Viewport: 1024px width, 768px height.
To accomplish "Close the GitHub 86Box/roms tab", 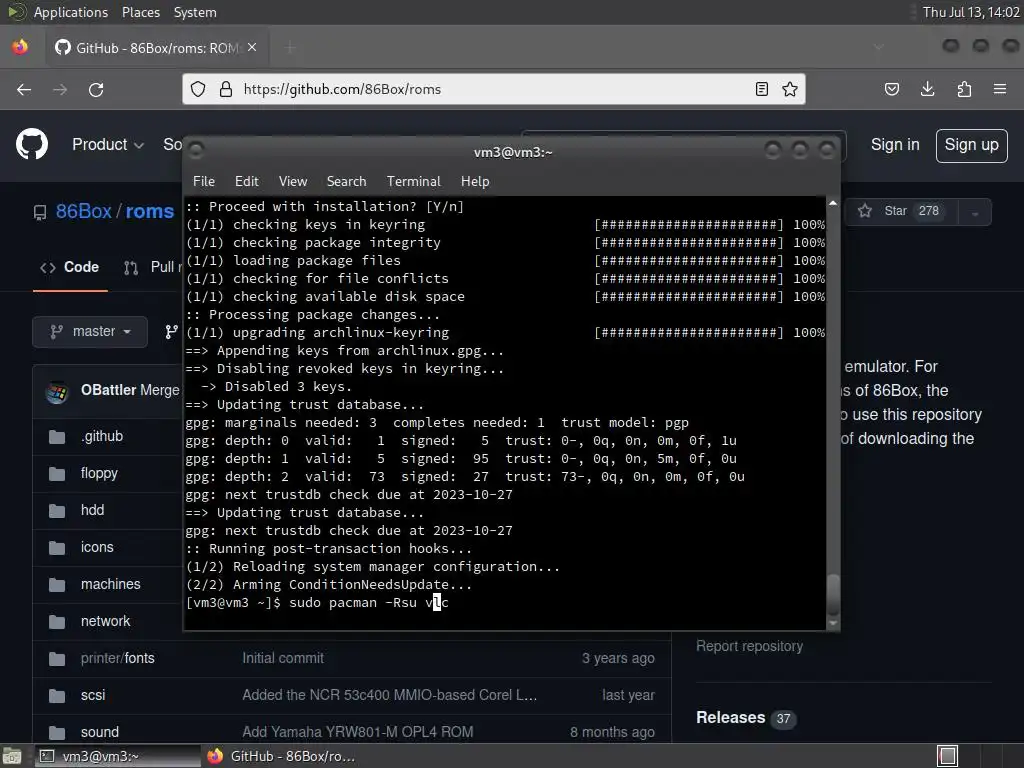I will (252, 48).
